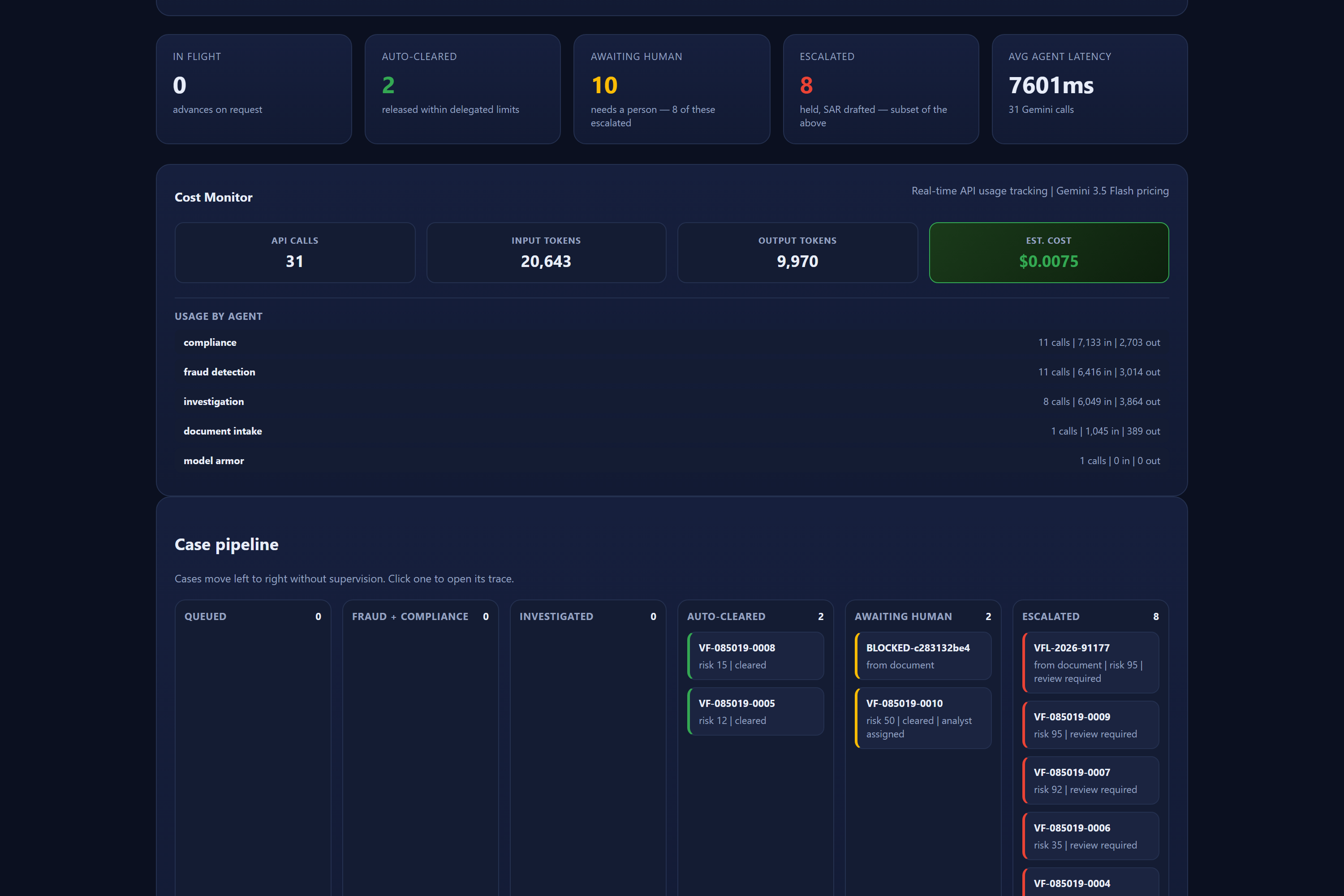This screenshot has height=896, width=1344.
Task: Open escalated case VFL-2026-91177
Action: coord(1090,663)
